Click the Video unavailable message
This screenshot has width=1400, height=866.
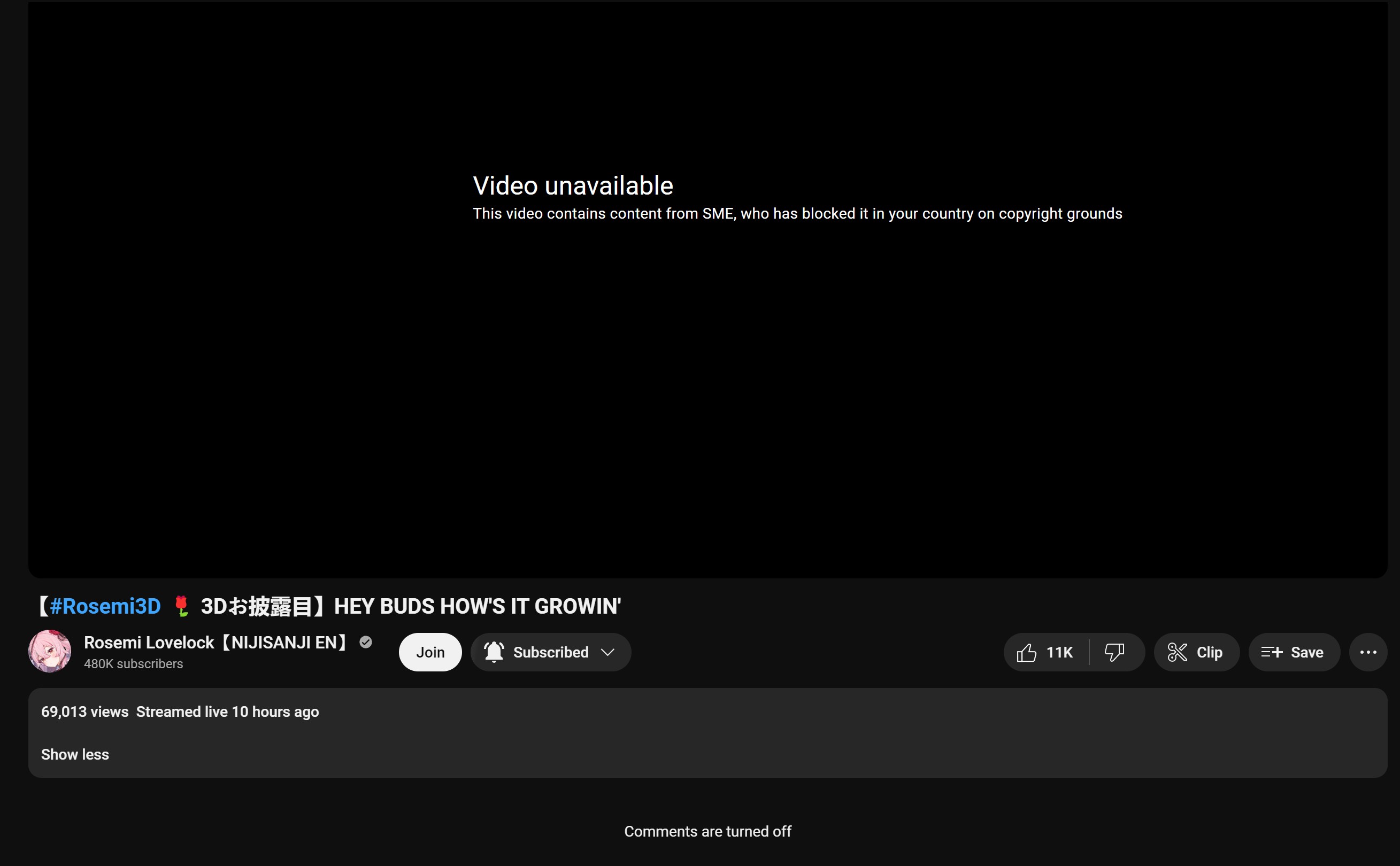pyautogui.click(x=573, y=185)
